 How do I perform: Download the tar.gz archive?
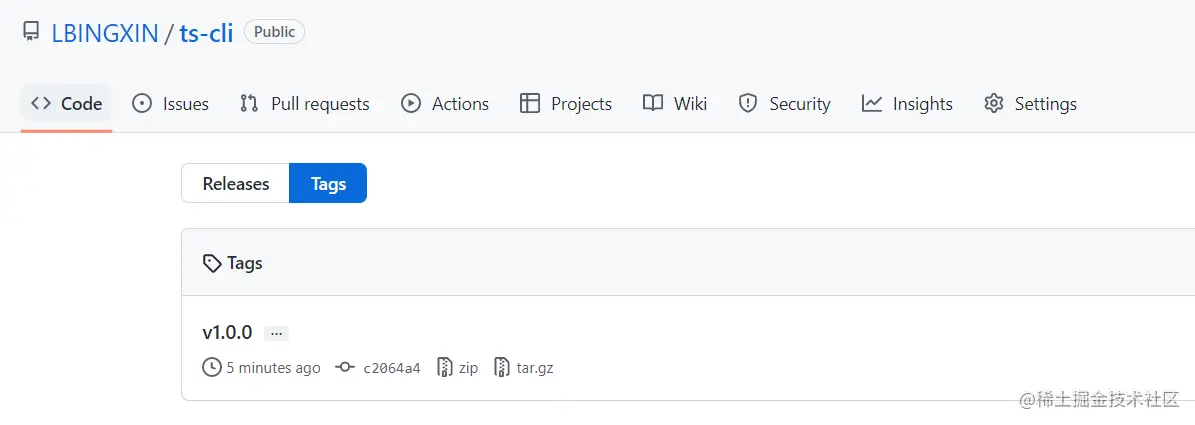(x=535, y=368)
